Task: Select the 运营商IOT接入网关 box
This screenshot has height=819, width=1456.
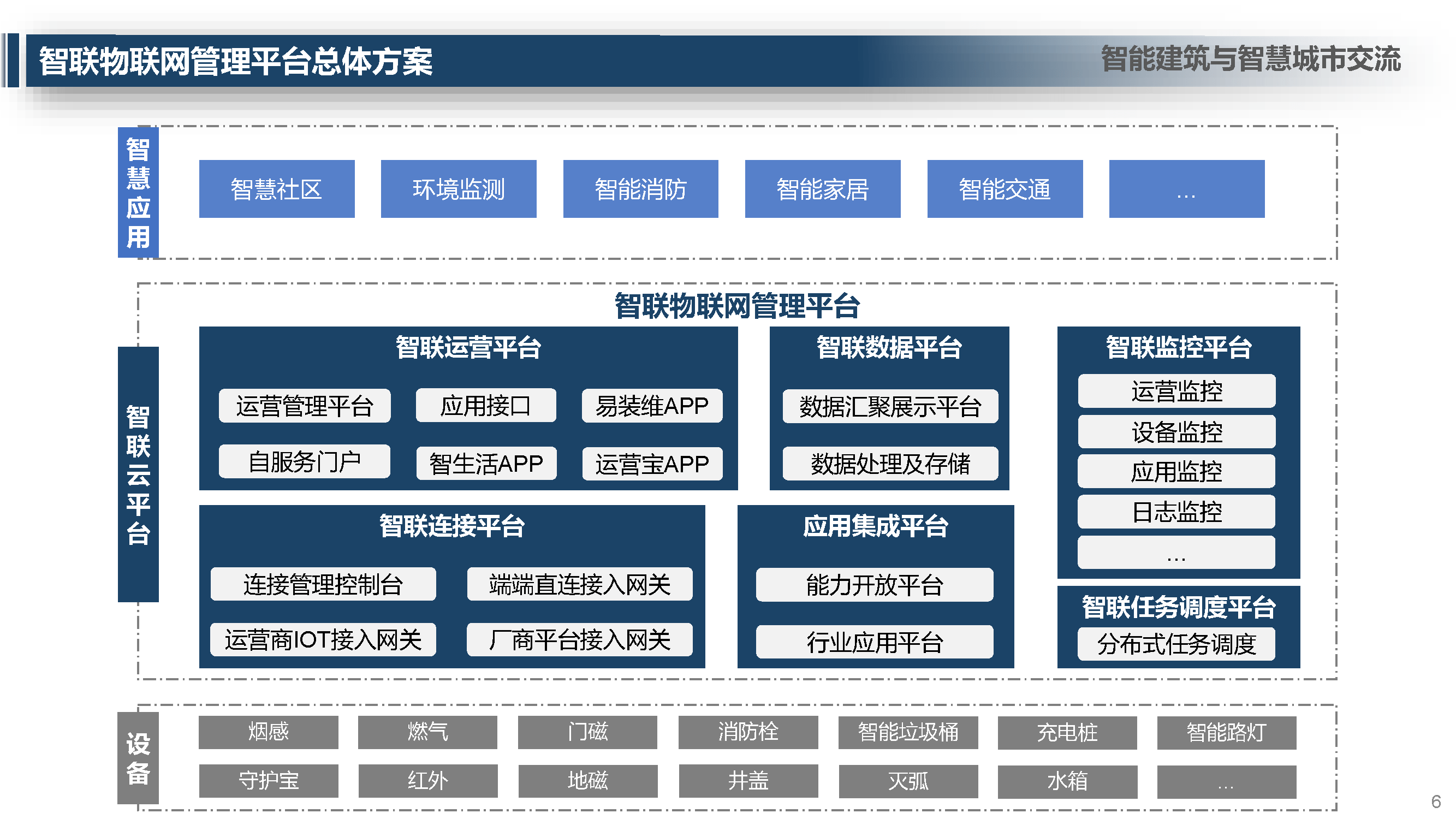Action: pyautogui.click(x=323, y=640)
